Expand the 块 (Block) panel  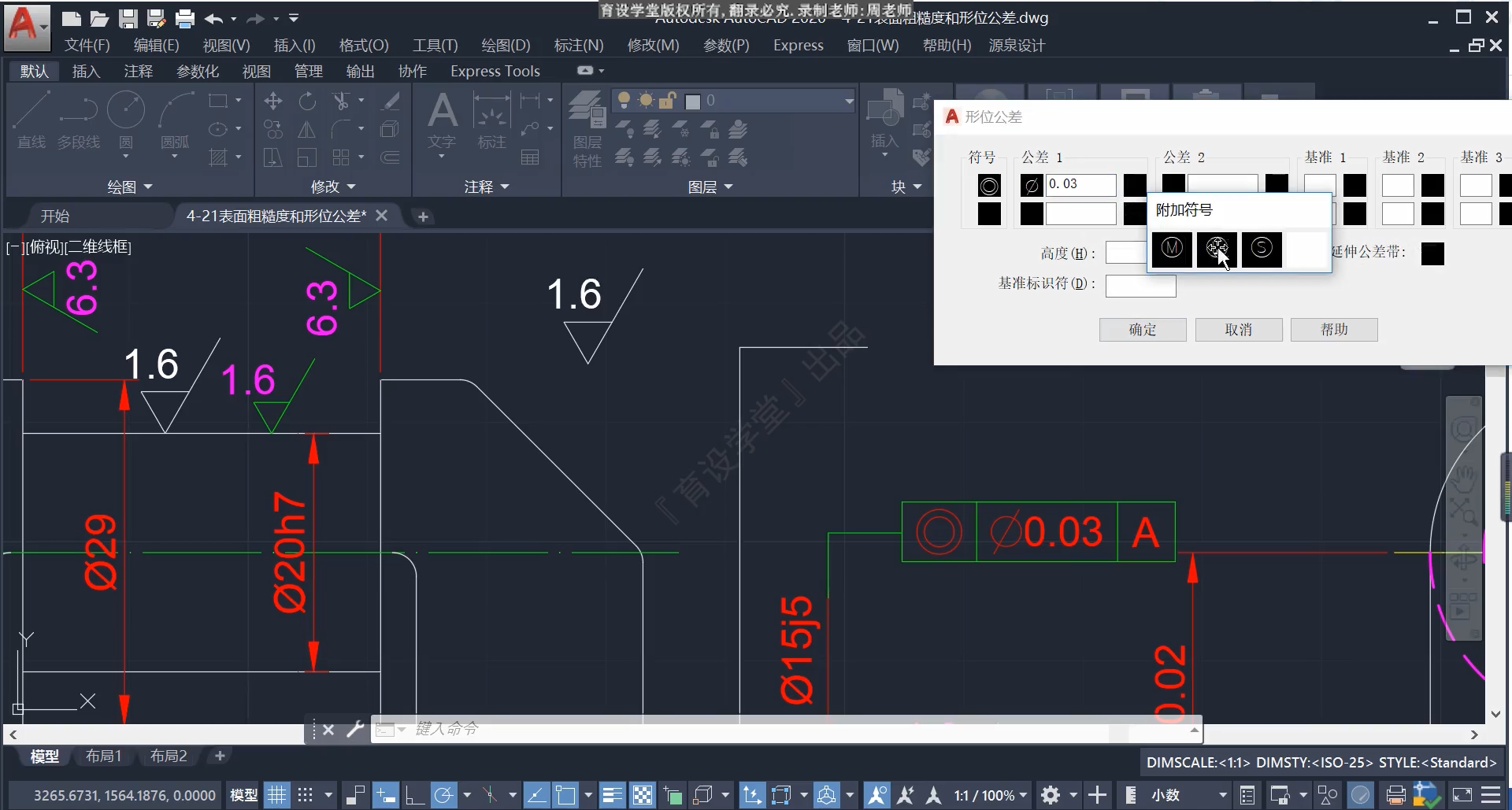(906, 187)
